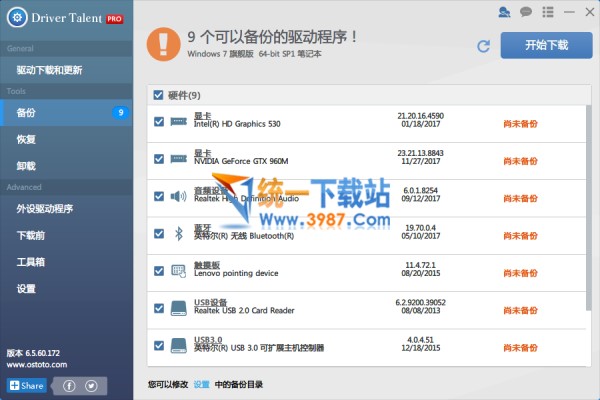Viewport: 600px width, 400px height.
Task: Select version 6.2.9200.39052
Action: click(x=421, y=302)
